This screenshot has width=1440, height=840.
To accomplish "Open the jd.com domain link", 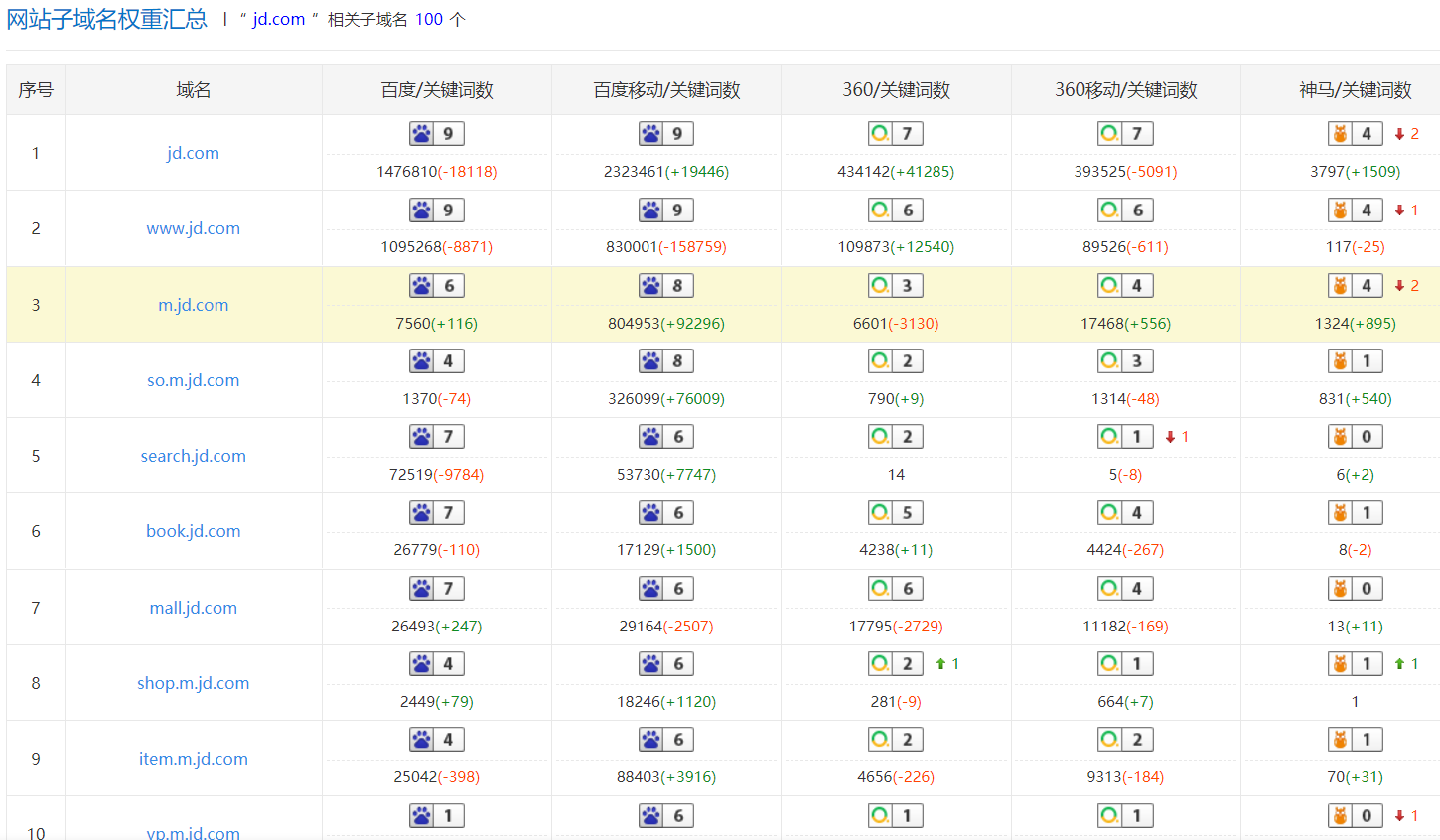I will point(193,153).
